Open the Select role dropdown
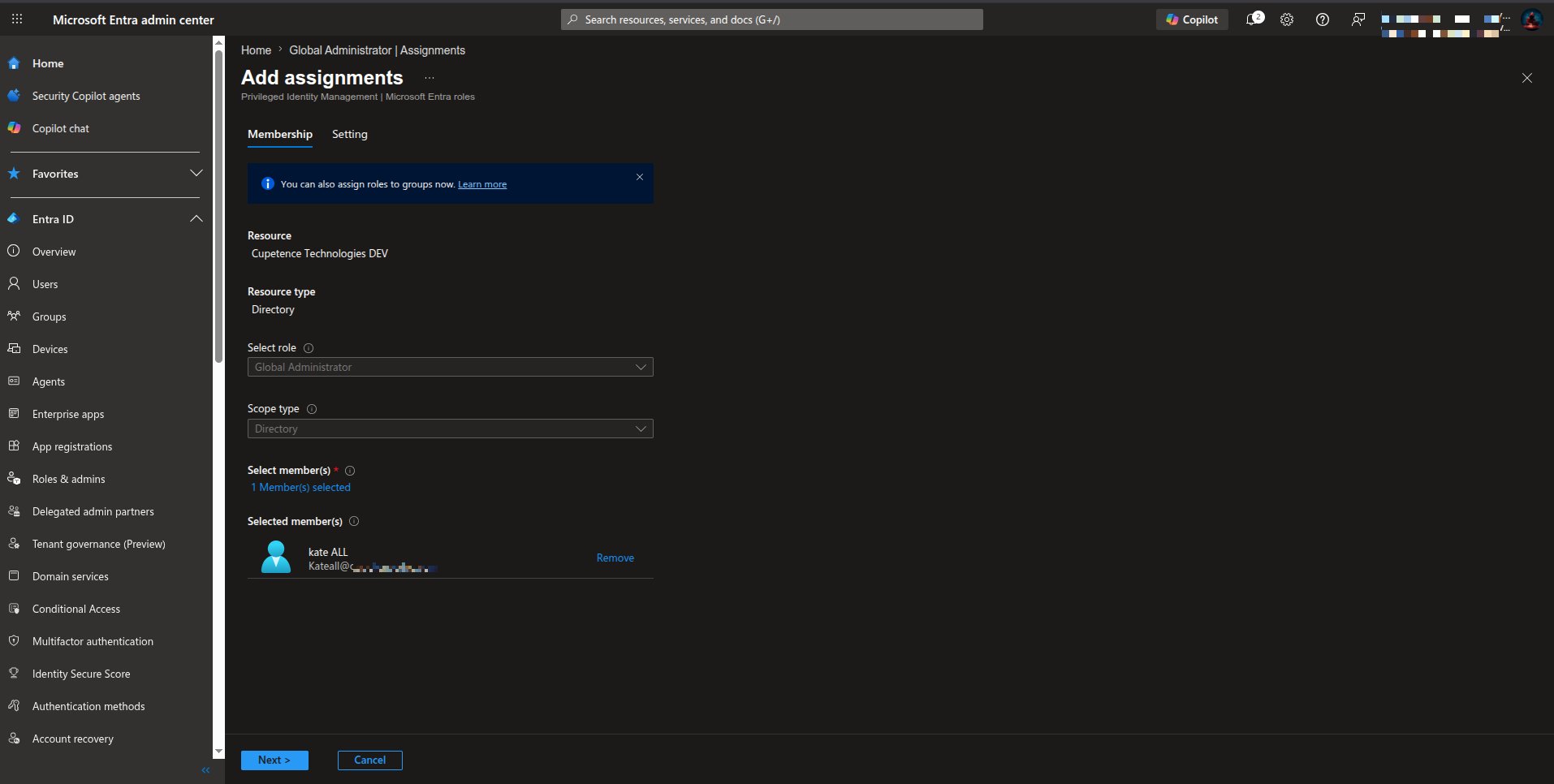Screen dimensions: 1554x784 coord(451,367)
